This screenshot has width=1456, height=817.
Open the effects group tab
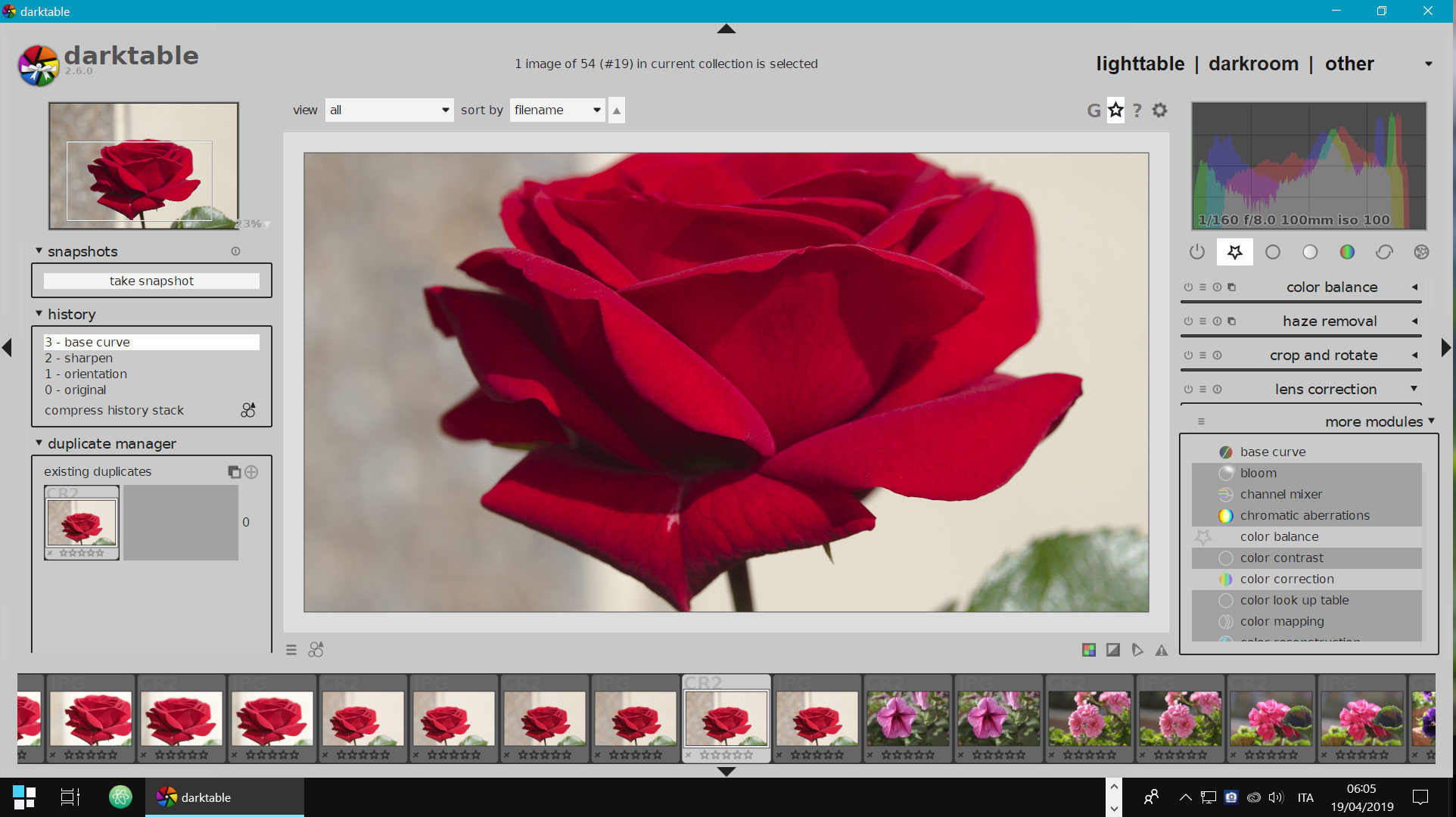coord(1421,252)
